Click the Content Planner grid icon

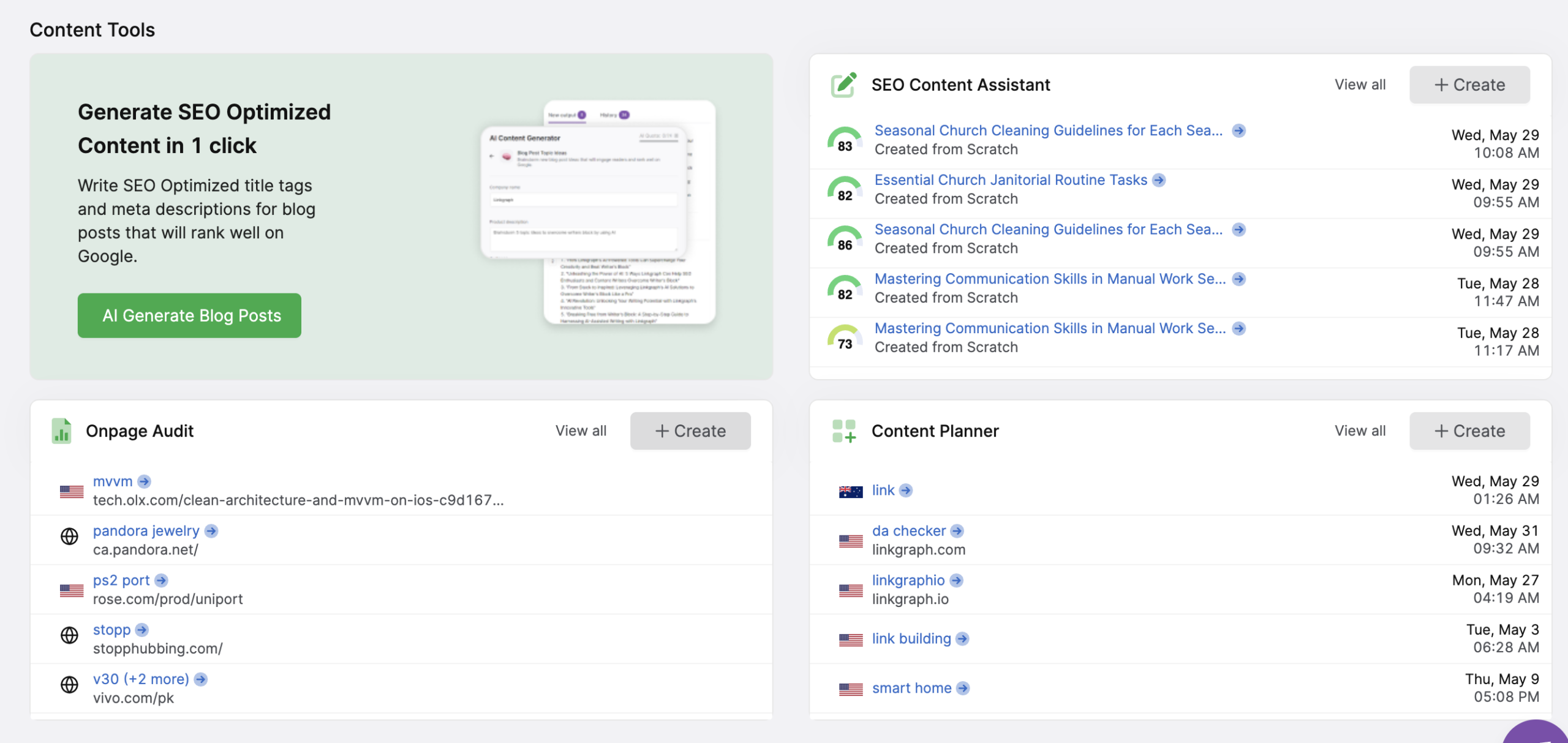point(843,431)
